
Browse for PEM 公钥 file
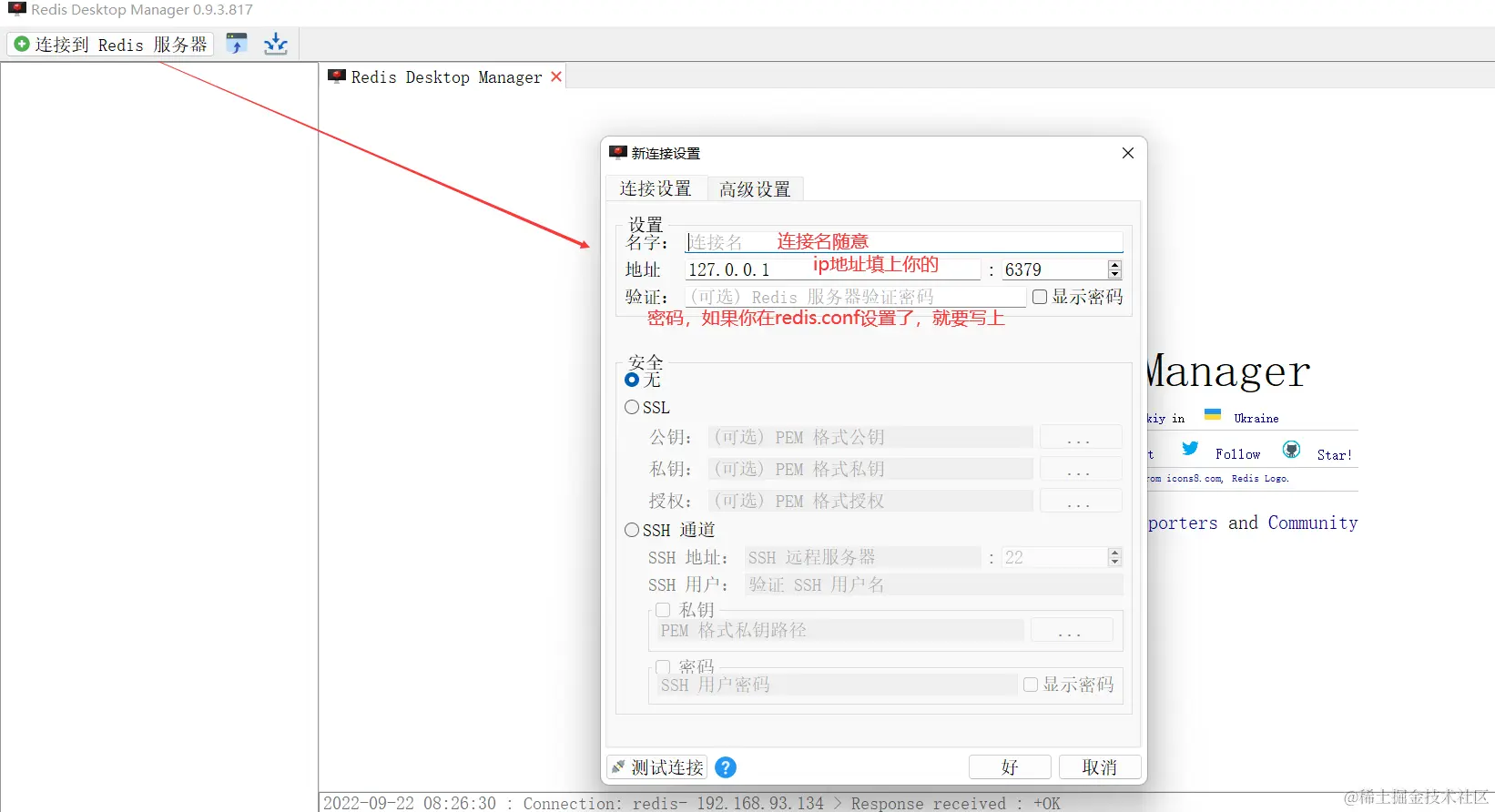click(x=1081, y=437)
